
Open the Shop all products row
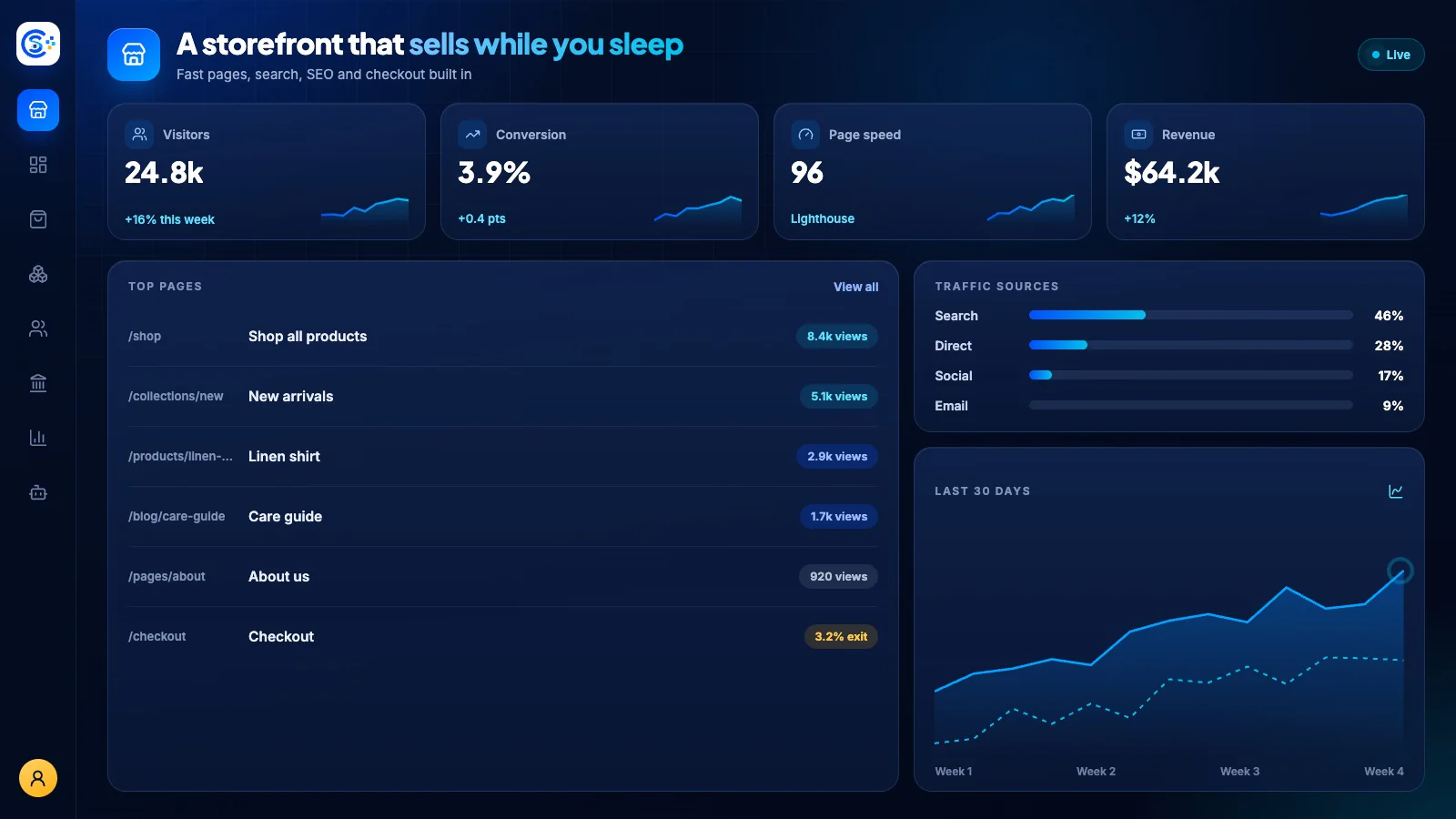503,337
